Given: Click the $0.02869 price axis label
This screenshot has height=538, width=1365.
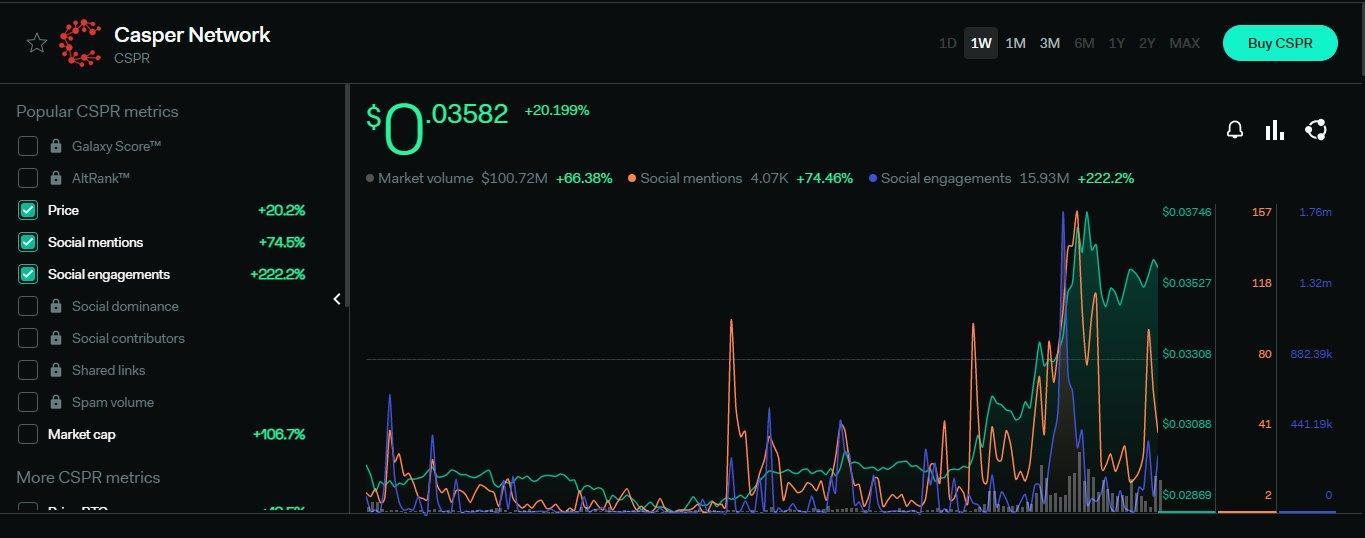Looking at the screenshot, I should 1187,495.
